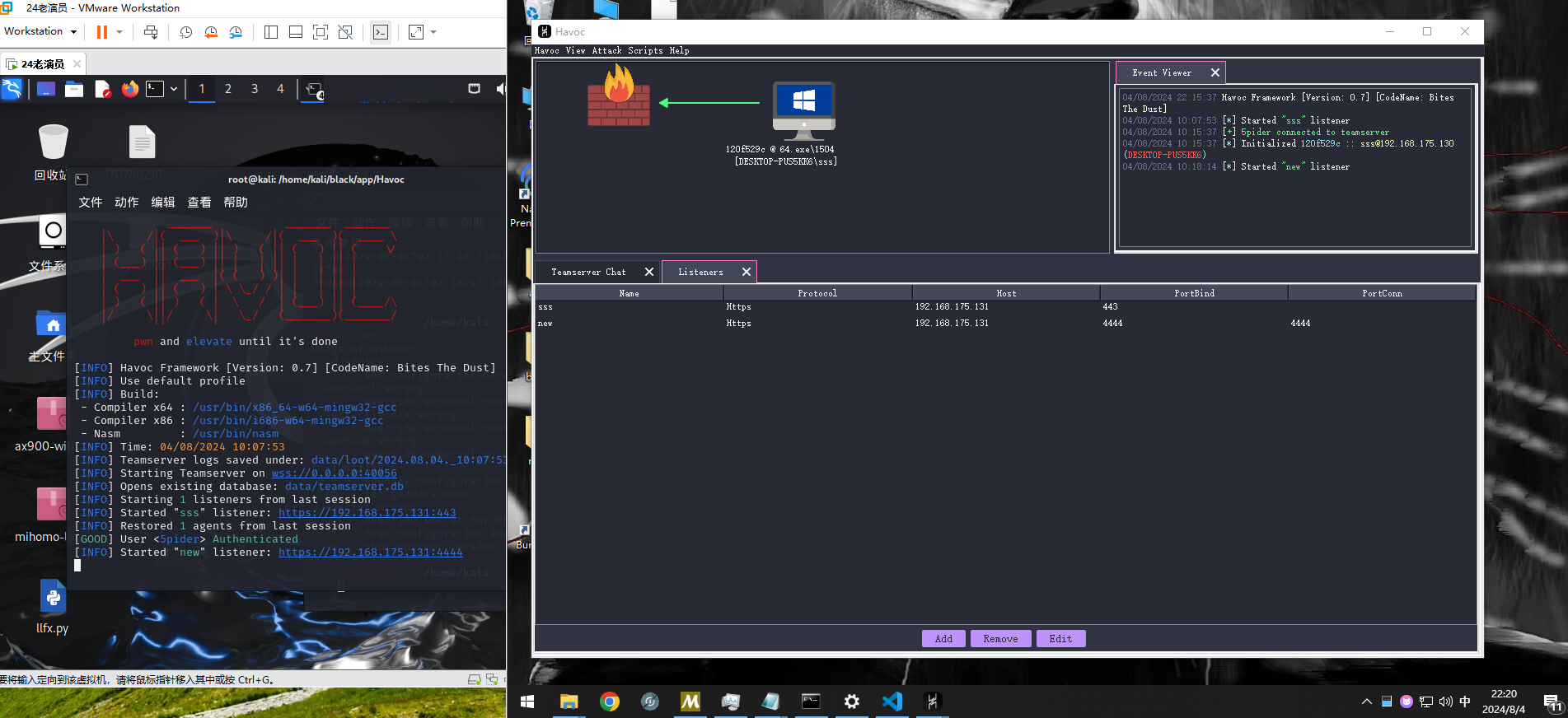Open the new listener link ending with 4444
The width and height of the screenshot is (1568, 718).
(370, 552)
